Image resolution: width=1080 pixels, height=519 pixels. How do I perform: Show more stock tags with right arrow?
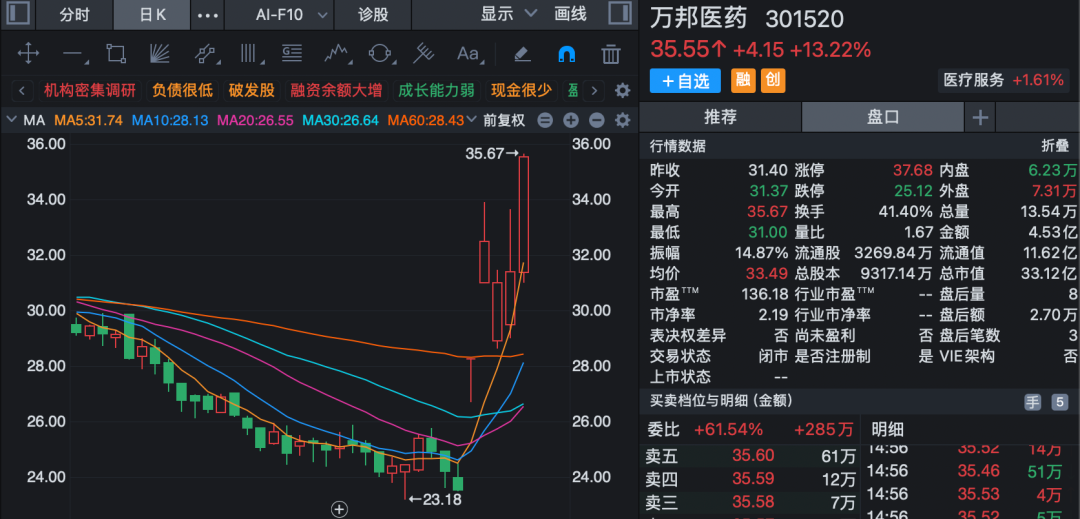coord(594,90)
